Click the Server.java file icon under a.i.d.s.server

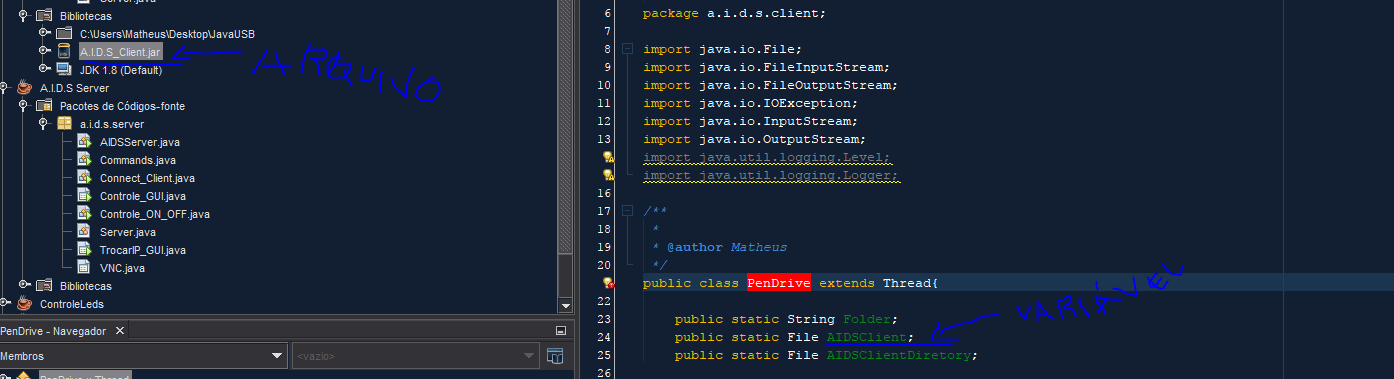point(84,231)
